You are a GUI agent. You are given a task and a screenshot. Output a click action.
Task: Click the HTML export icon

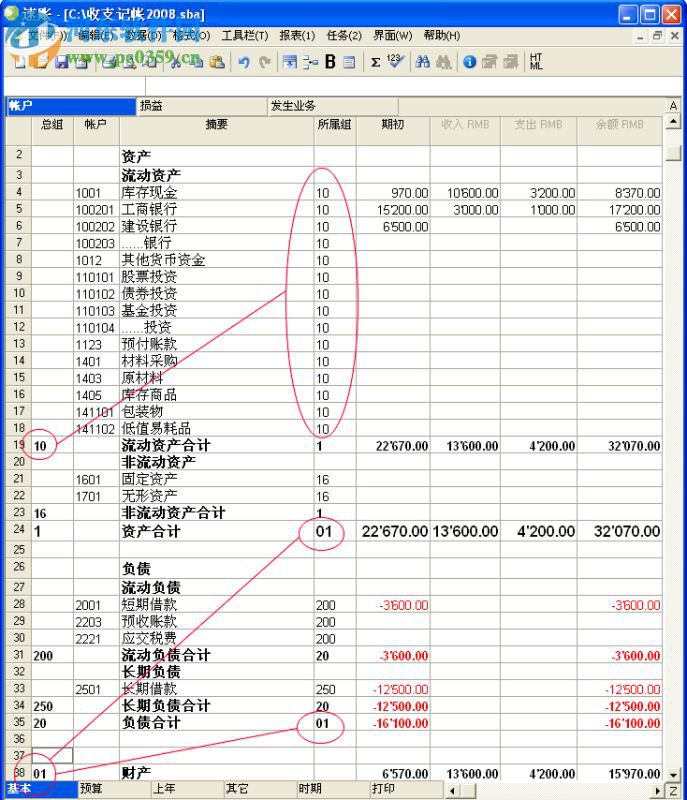click(x=536, y=61)
